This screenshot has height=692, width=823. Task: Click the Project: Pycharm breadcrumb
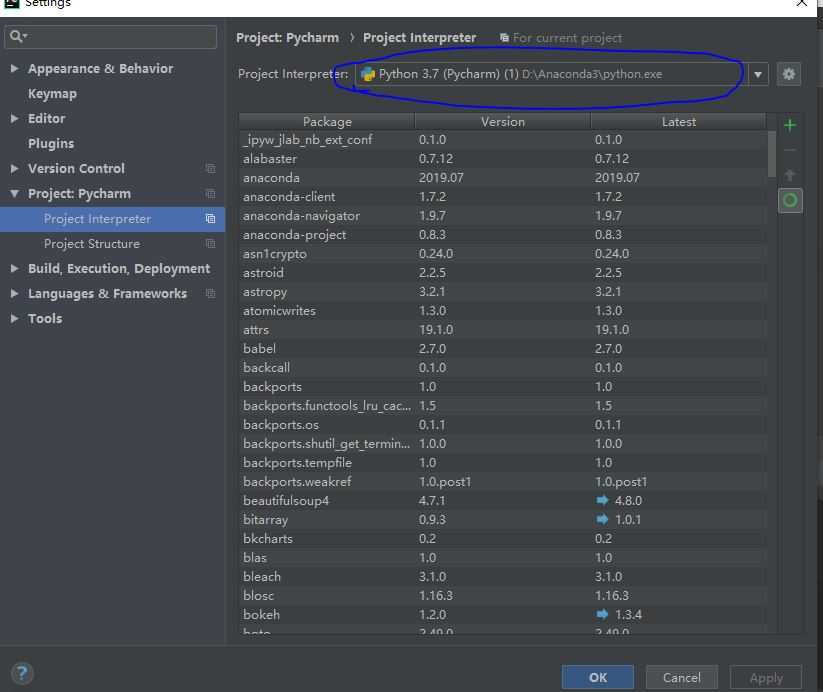click(287, 38)
